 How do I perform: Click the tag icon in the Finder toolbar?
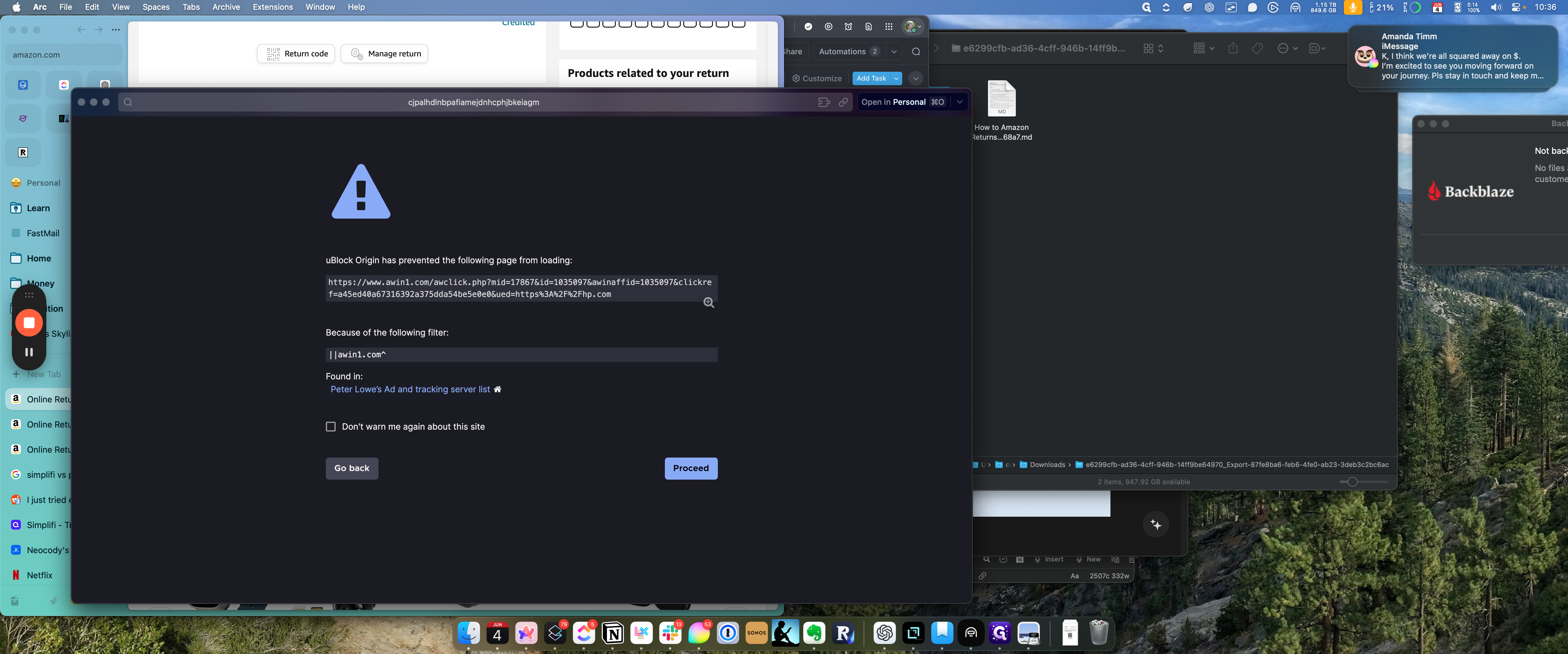1257,48
